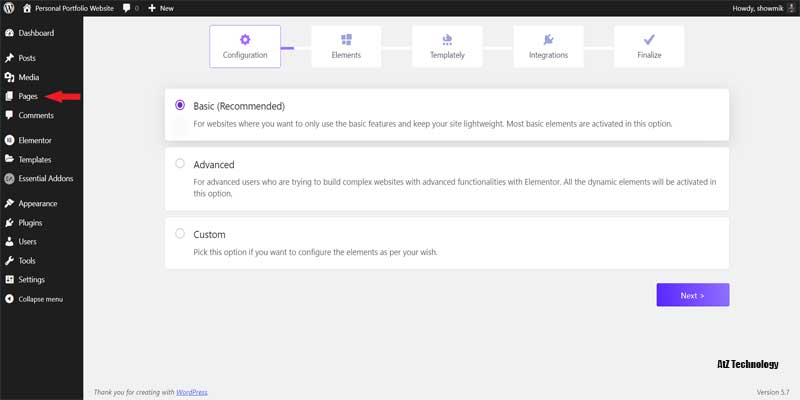The height and width of the screenshot is (400, 800).
Task: Open the Comments menu label
Action: [36, 115]
